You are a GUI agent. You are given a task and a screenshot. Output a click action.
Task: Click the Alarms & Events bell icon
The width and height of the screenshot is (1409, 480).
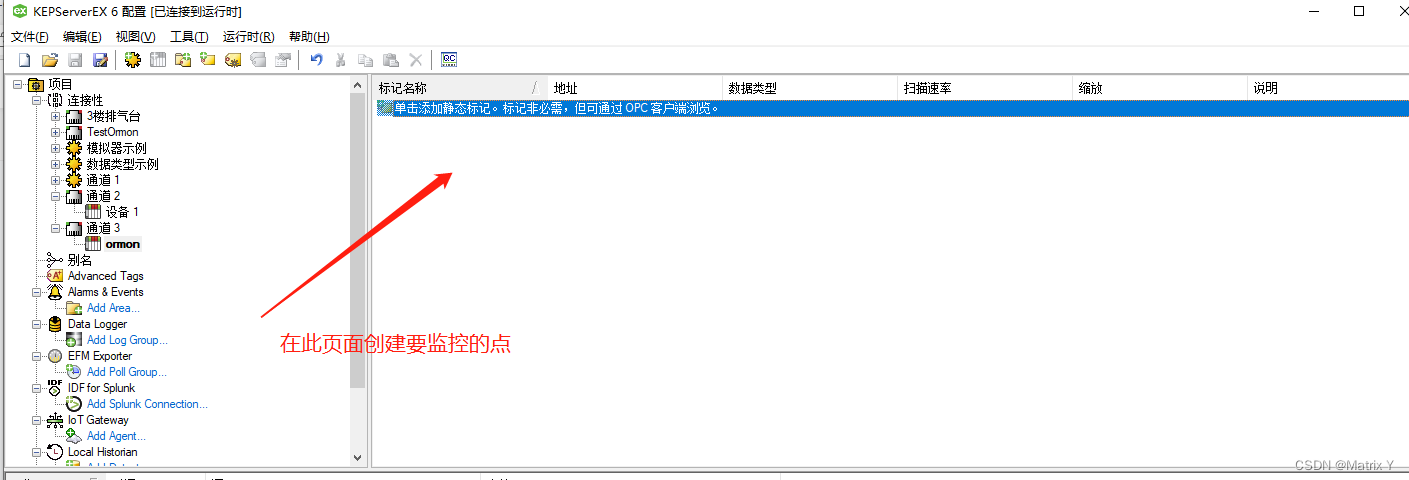pos(55,292)
